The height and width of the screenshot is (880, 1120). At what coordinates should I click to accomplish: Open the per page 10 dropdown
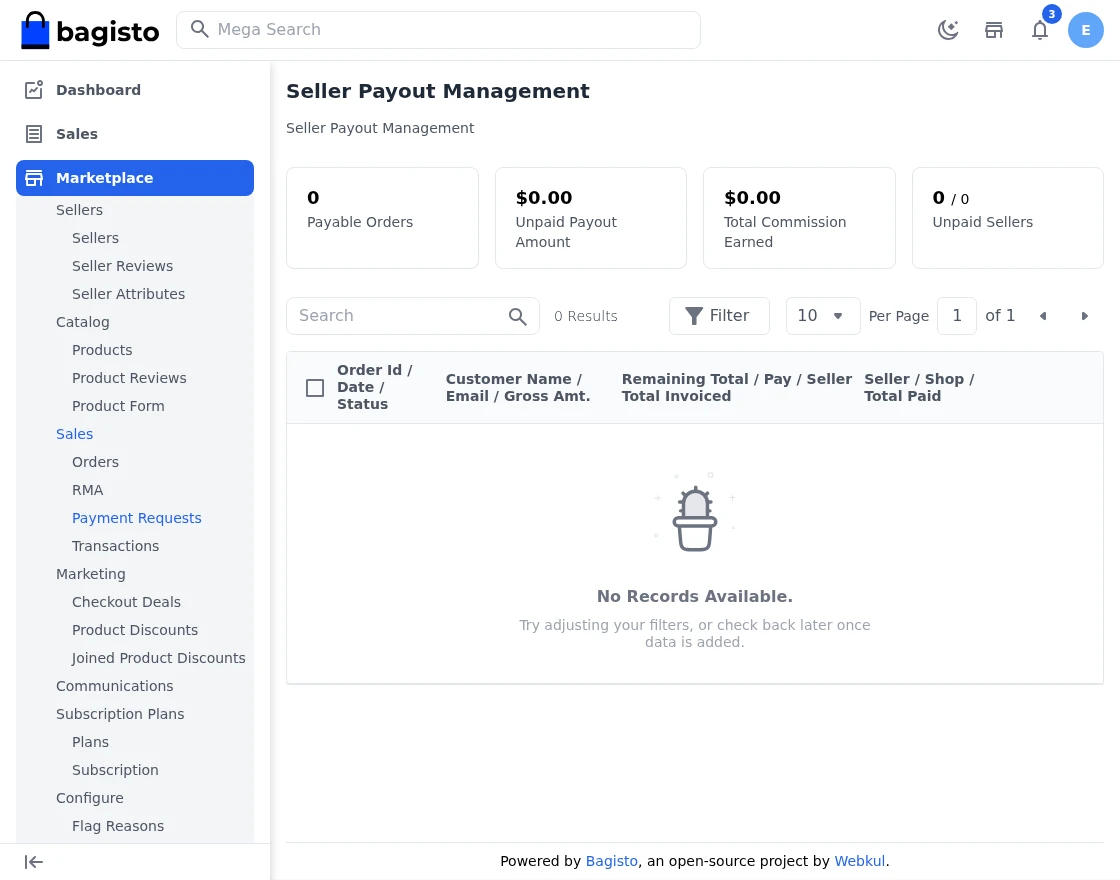point(823,316)
